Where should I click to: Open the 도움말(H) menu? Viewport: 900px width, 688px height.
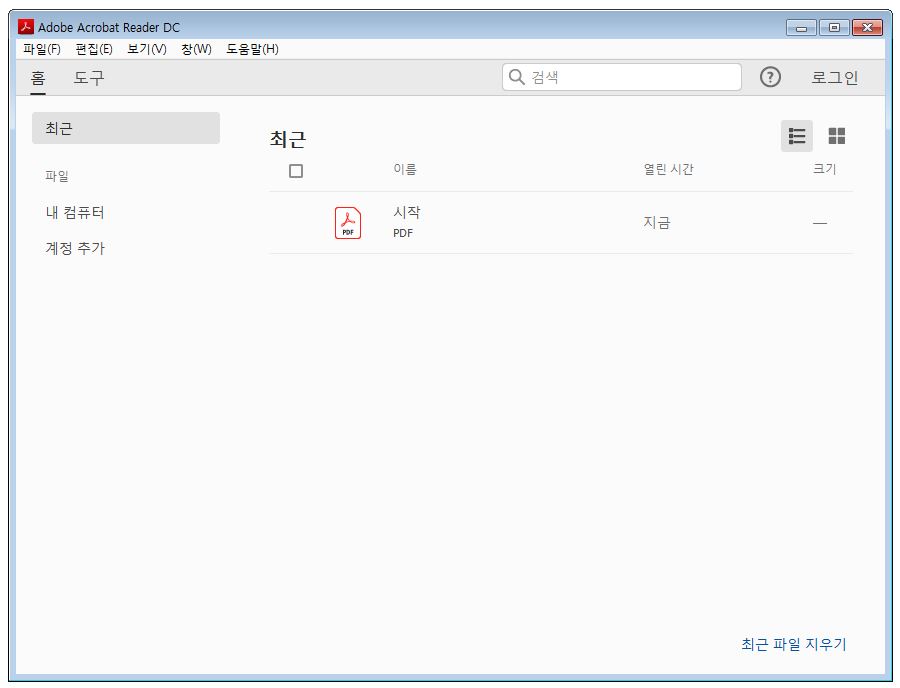(252, 49)
